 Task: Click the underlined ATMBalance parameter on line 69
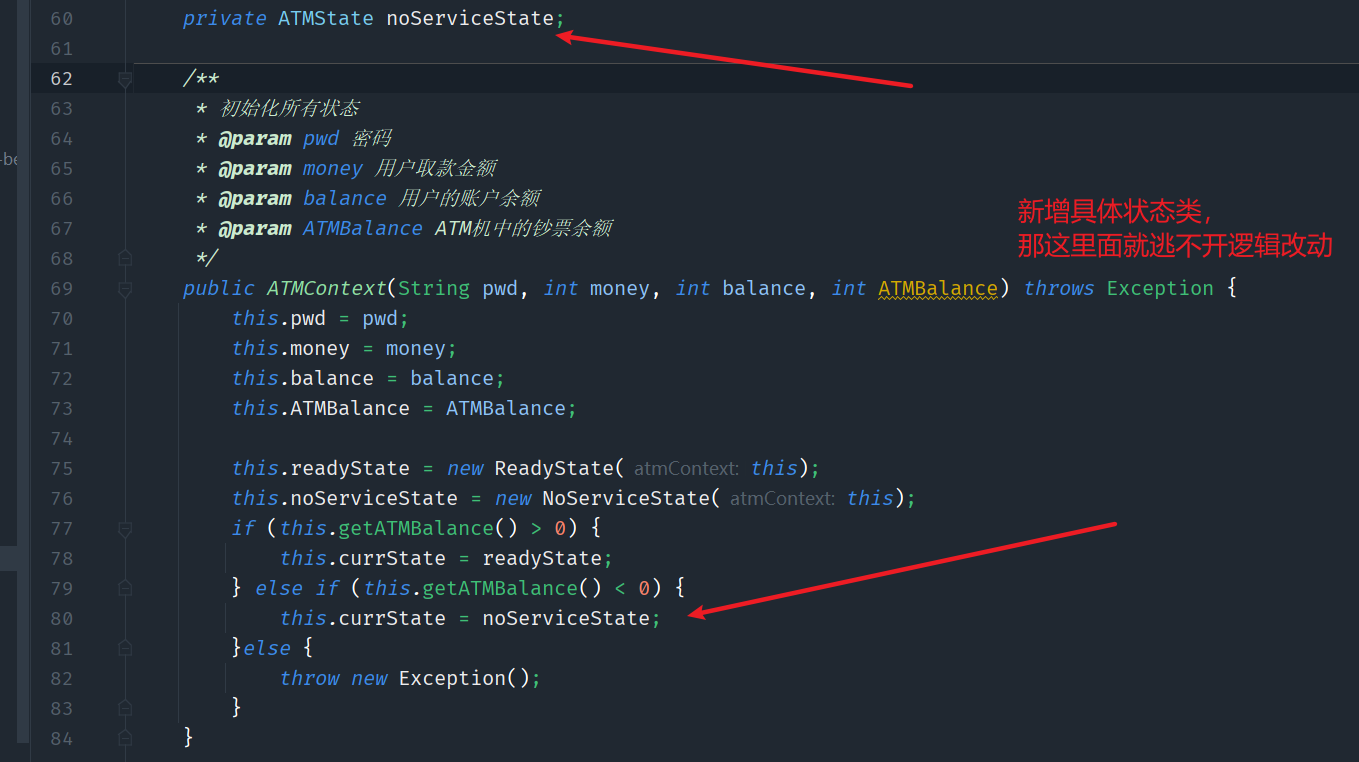pos(938,288)
